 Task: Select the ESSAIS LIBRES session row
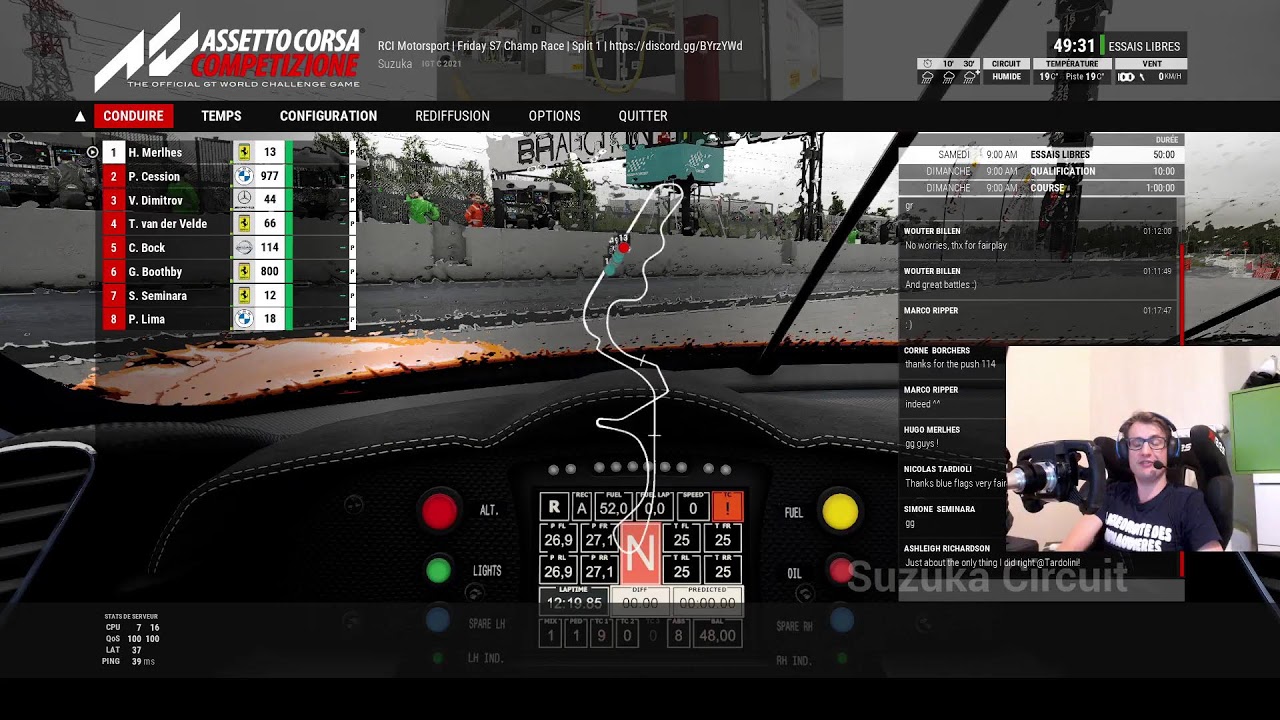point(1040,155)
